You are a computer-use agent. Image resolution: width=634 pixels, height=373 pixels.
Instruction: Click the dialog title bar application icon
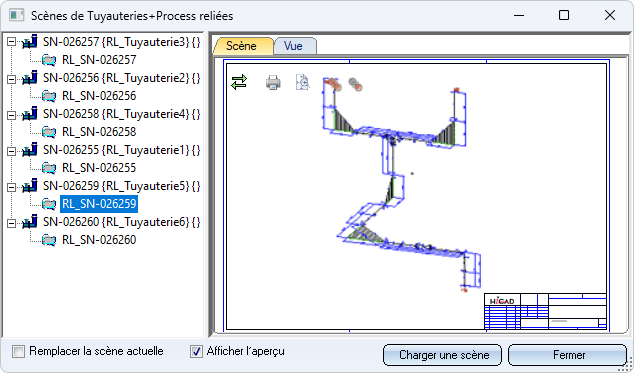pyautogui.click(x=17, y=15)
